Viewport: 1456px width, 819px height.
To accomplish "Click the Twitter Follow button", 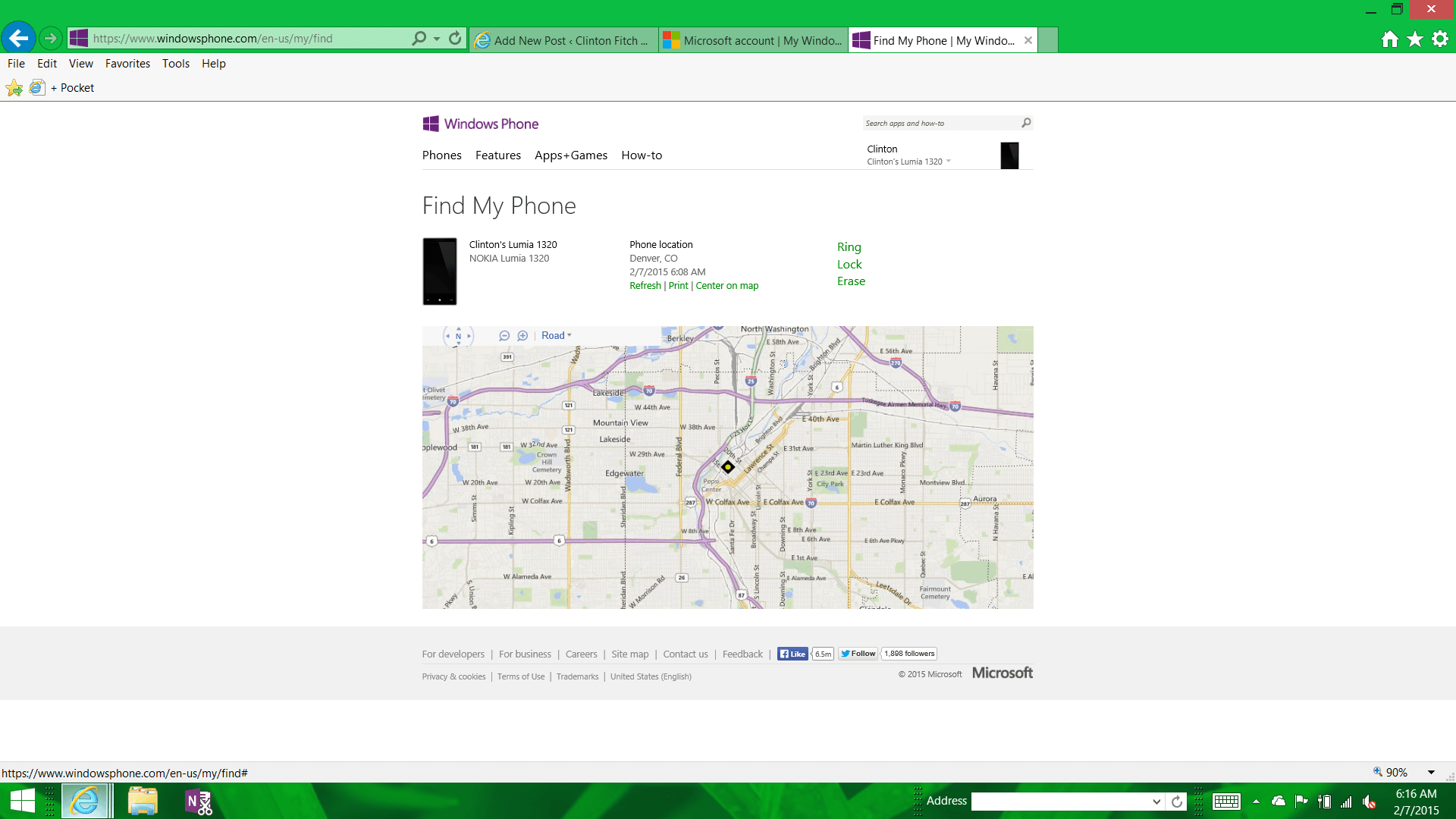I will pos(858,654).
